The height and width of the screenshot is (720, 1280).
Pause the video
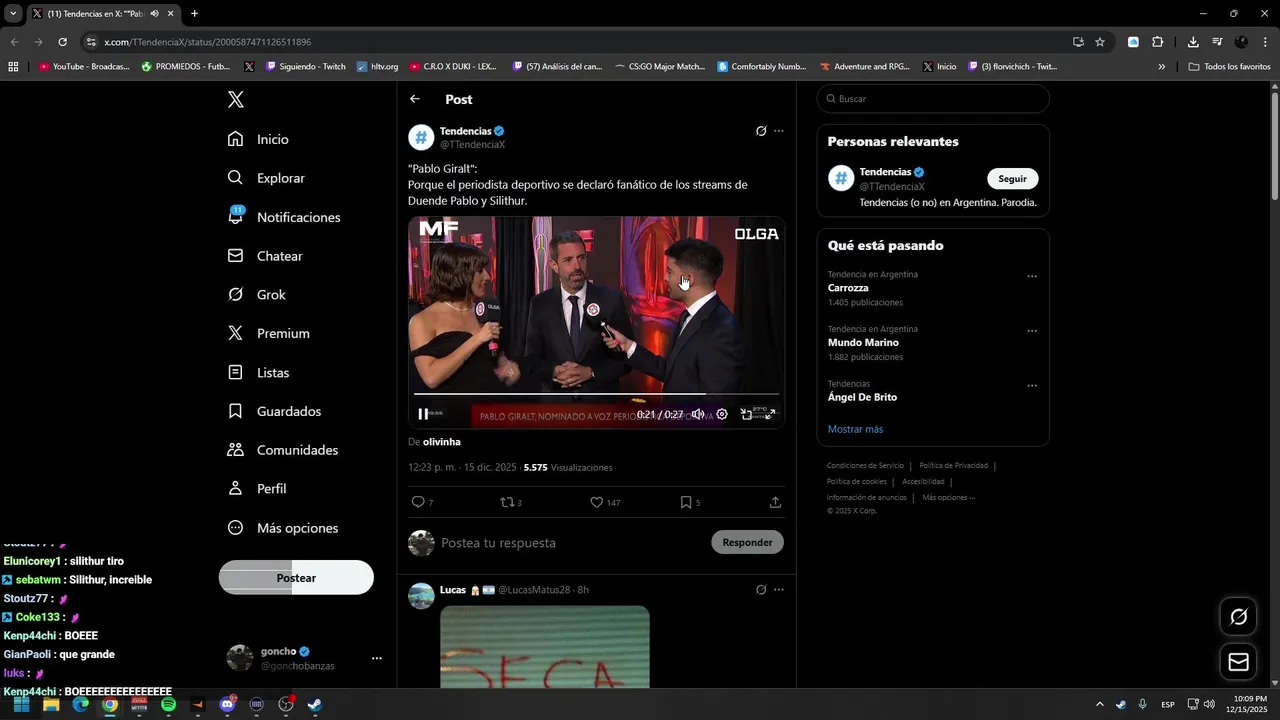tap(423, 414)
